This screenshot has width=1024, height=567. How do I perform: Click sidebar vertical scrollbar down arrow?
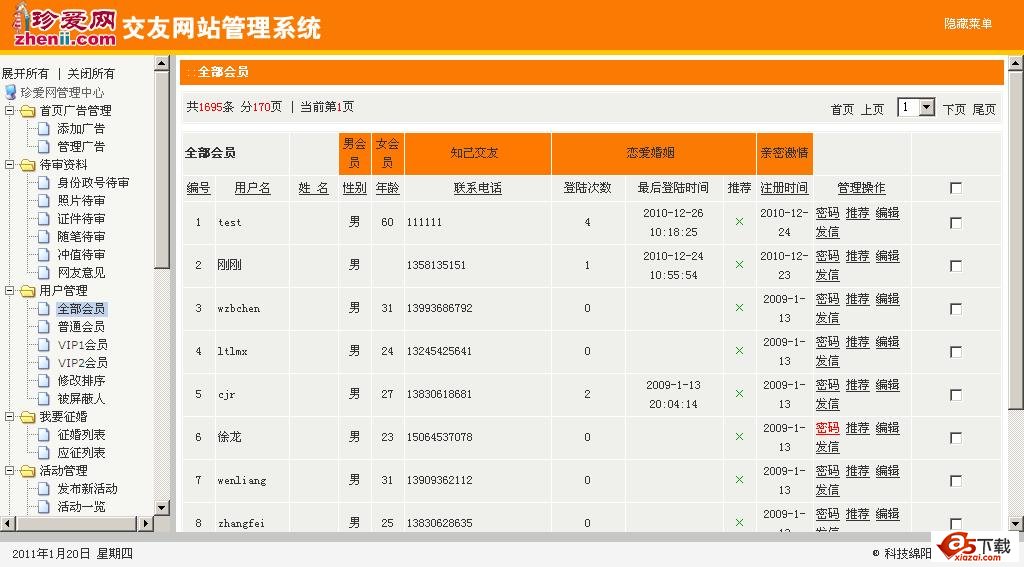[x=162, y=508]
